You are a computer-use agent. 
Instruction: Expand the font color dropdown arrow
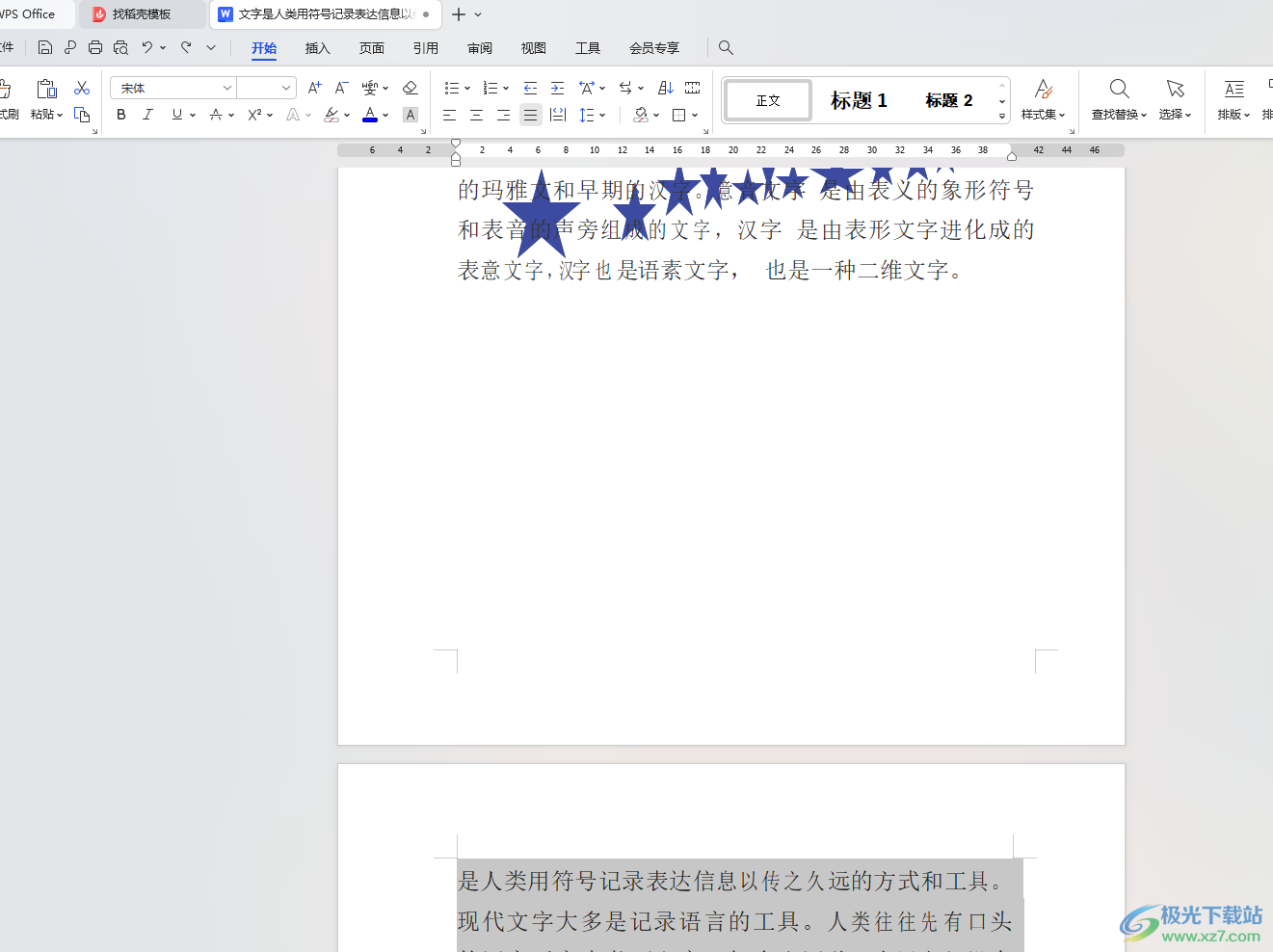(x=385, y=116)
